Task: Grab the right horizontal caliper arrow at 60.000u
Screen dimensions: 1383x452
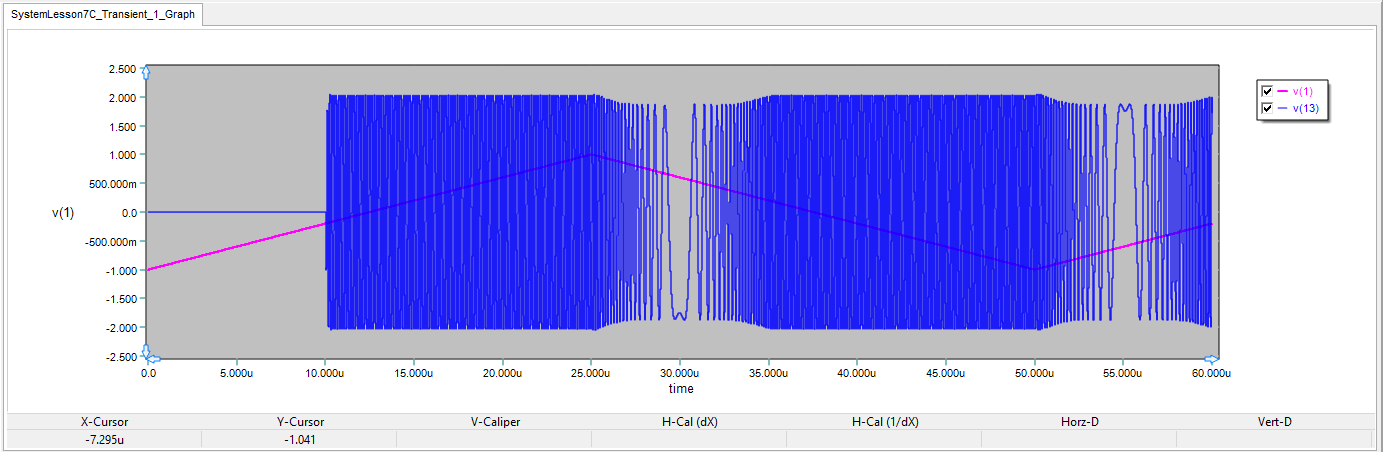Action: pyautogui.click(x=1211, y=359)
